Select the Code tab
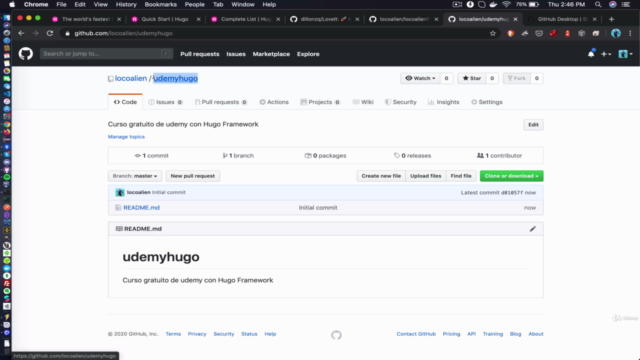This screenshot has height=360, width=640. (125, 102)
